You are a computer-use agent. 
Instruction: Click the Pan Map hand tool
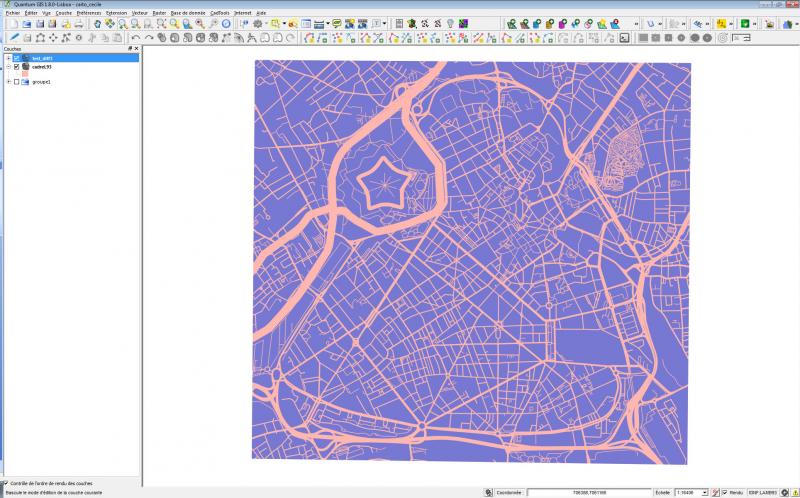[x=97, y=23]
